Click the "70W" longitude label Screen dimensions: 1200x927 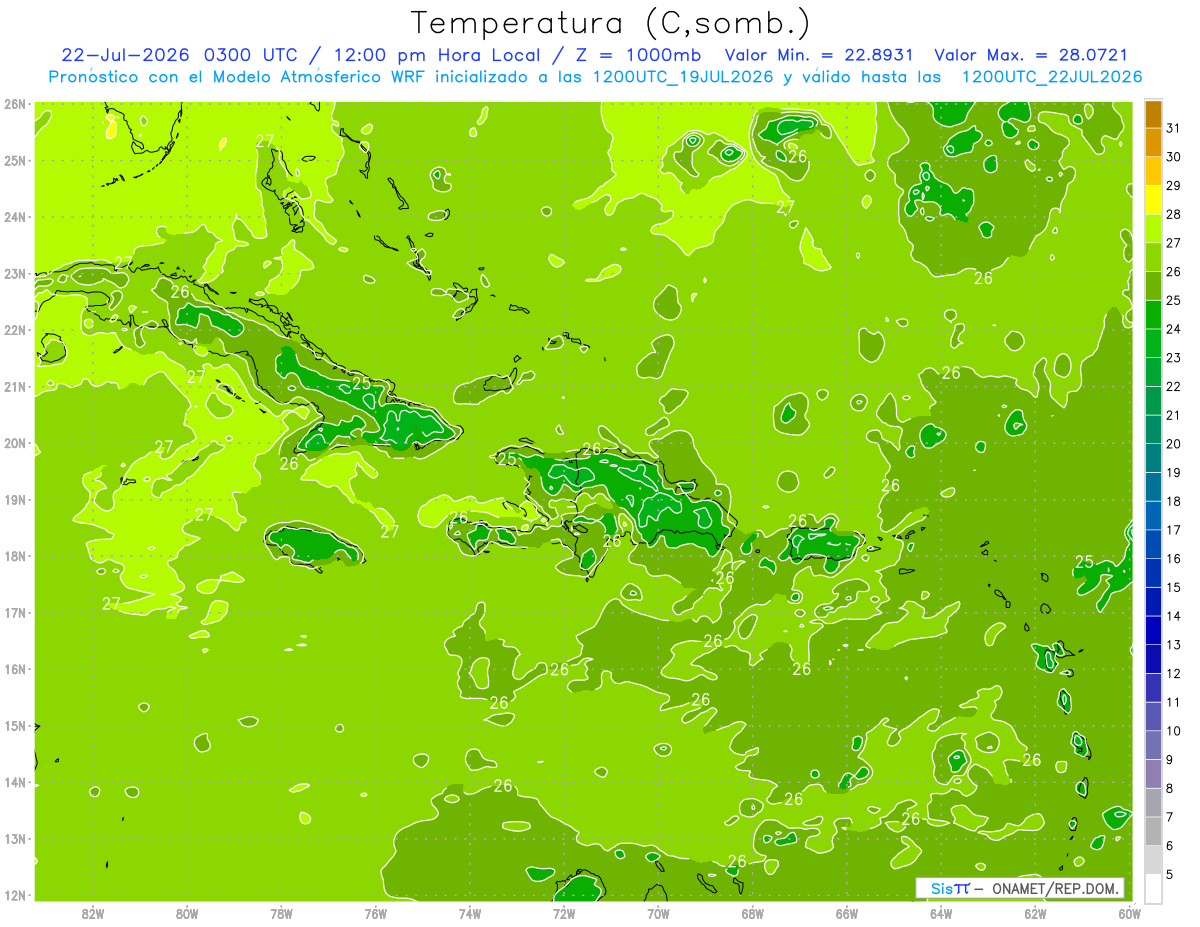pyautogui.click(x=658, y=913)
